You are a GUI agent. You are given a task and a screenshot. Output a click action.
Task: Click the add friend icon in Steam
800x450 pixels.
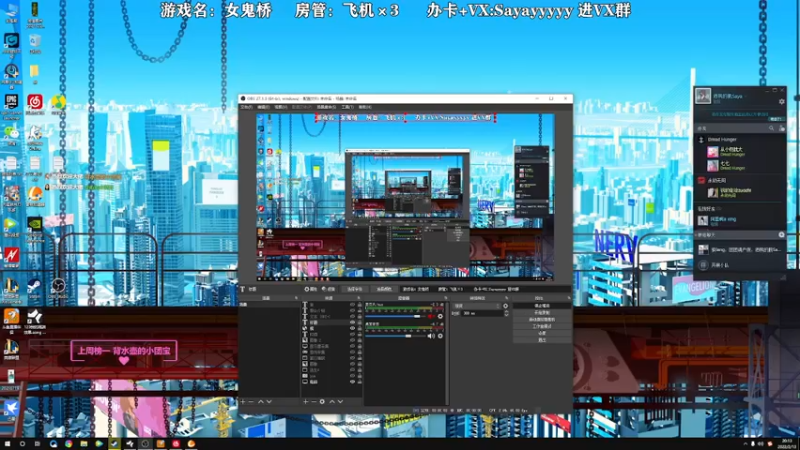point(782,129)
